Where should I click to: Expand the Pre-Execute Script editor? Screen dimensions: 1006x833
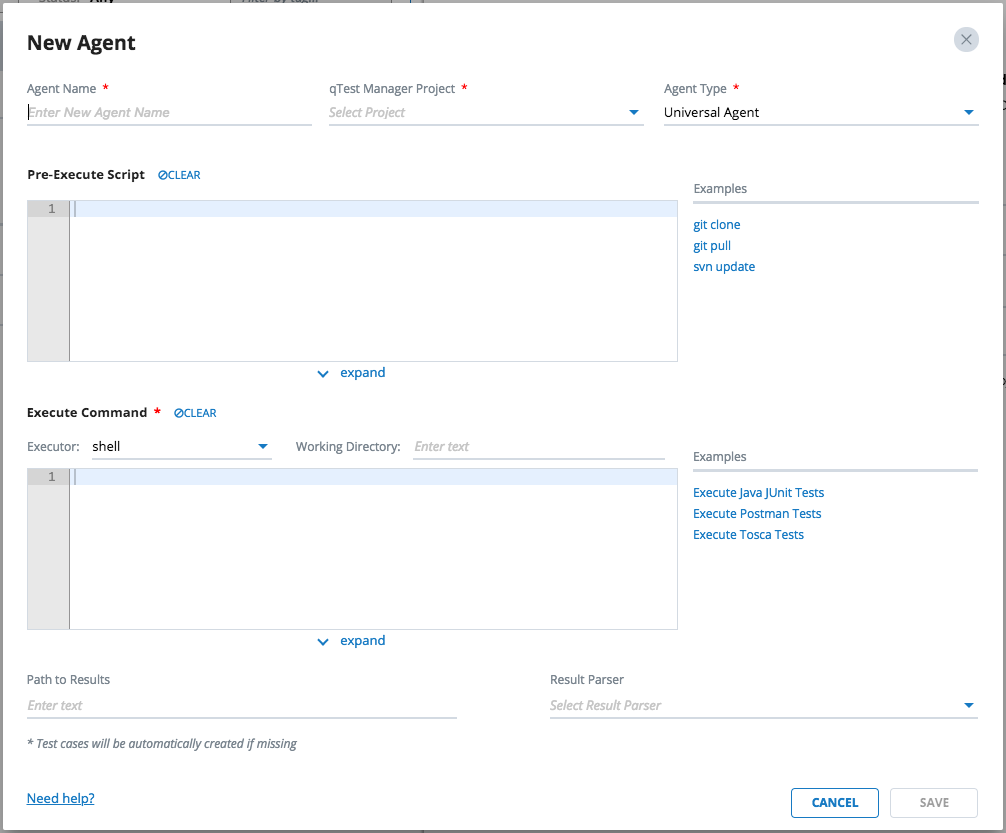pos(352,373)
